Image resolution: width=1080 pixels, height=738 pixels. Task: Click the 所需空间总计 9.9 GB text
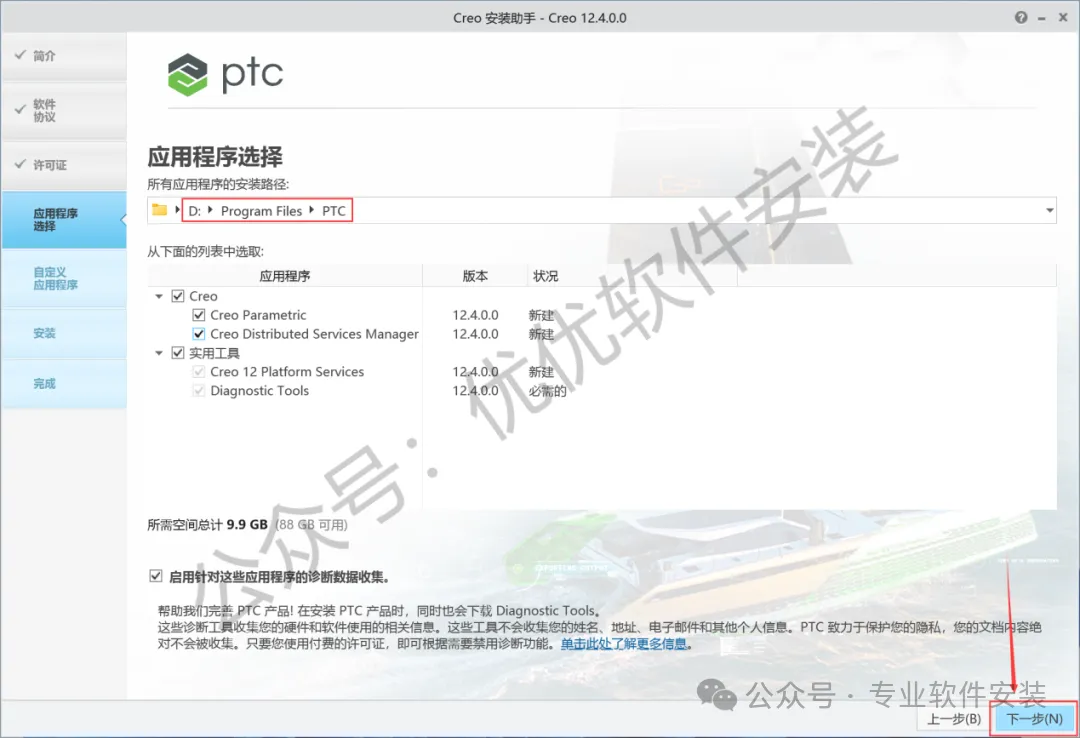[207, 524]
